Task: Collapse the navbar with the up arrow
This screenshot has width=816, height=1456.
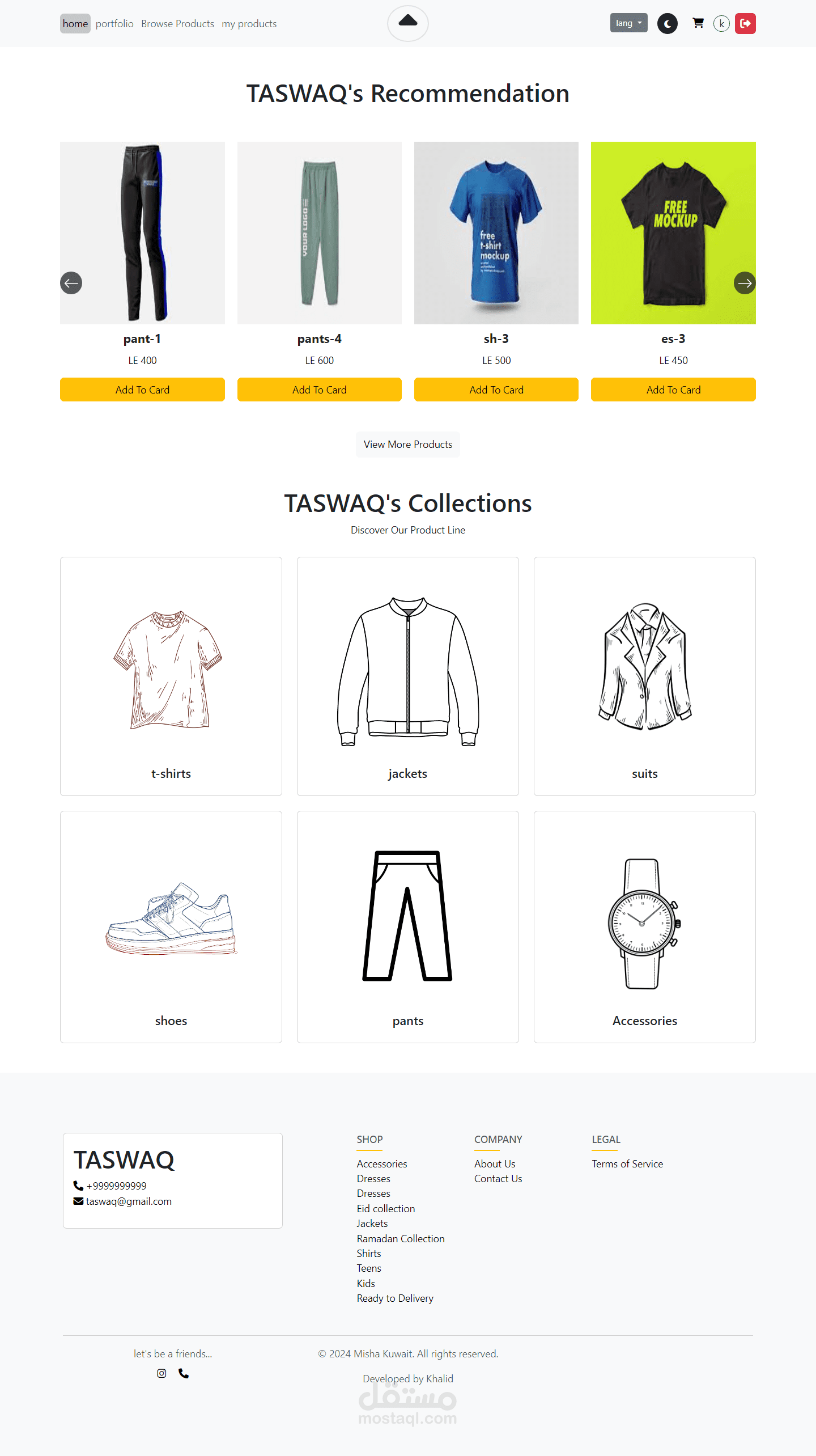Action: [408, 23]
